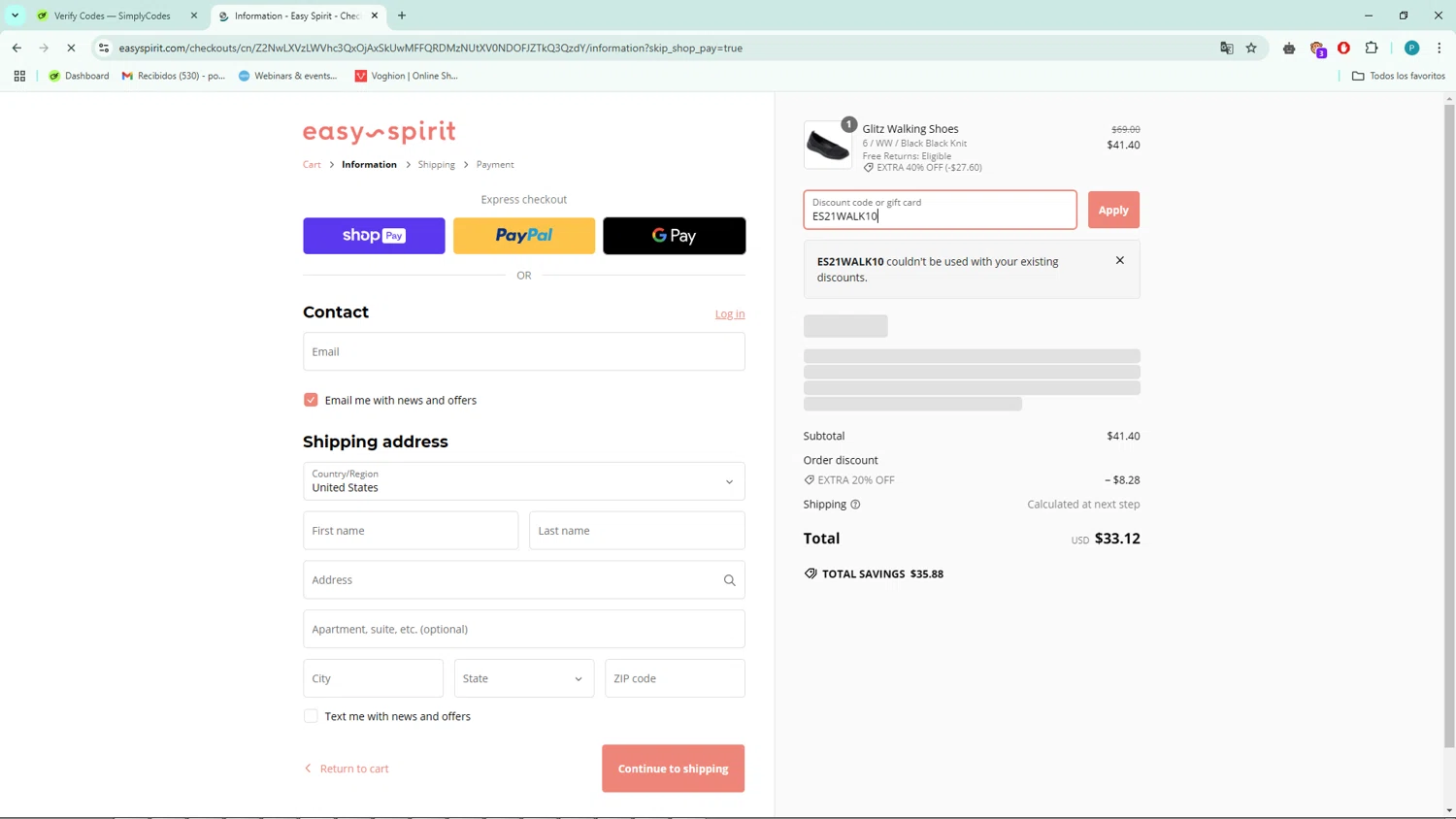This screenshot has height=819, width=1456.
Task: Click Continue to shipping button
Action: [673, 769]
